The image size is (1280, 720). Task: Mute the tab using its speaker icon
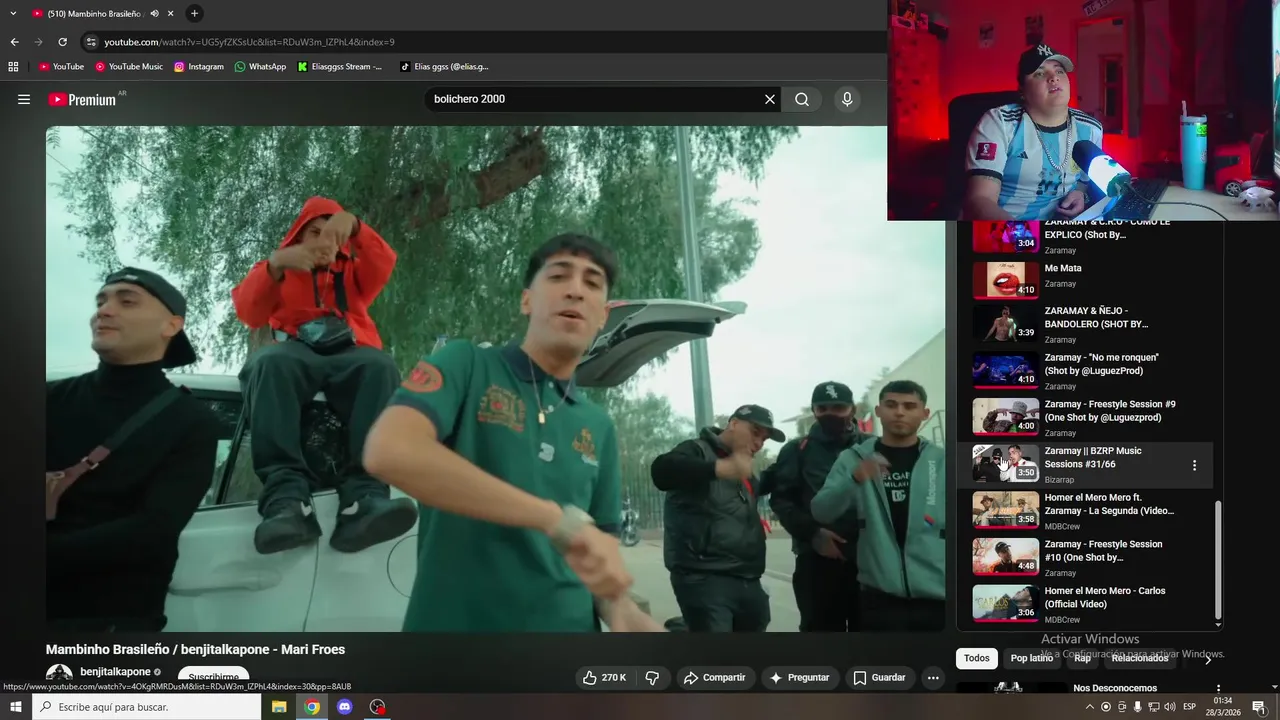coord(154,13)
